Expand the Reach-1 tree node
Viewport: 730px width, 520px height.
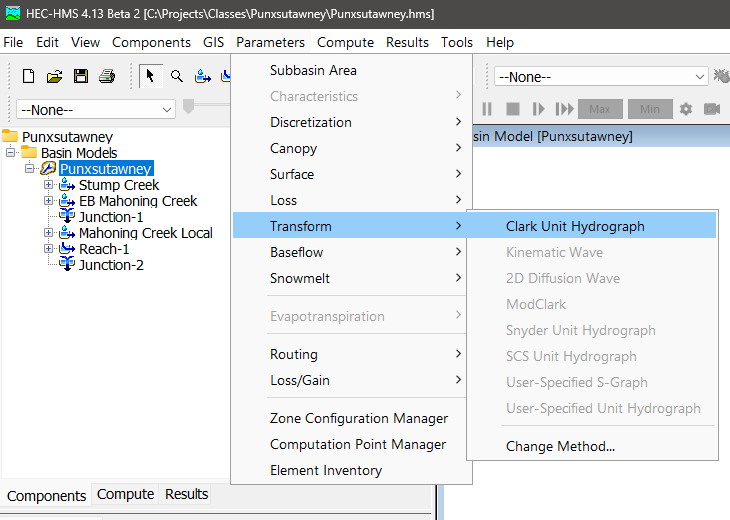coord(48,249)
